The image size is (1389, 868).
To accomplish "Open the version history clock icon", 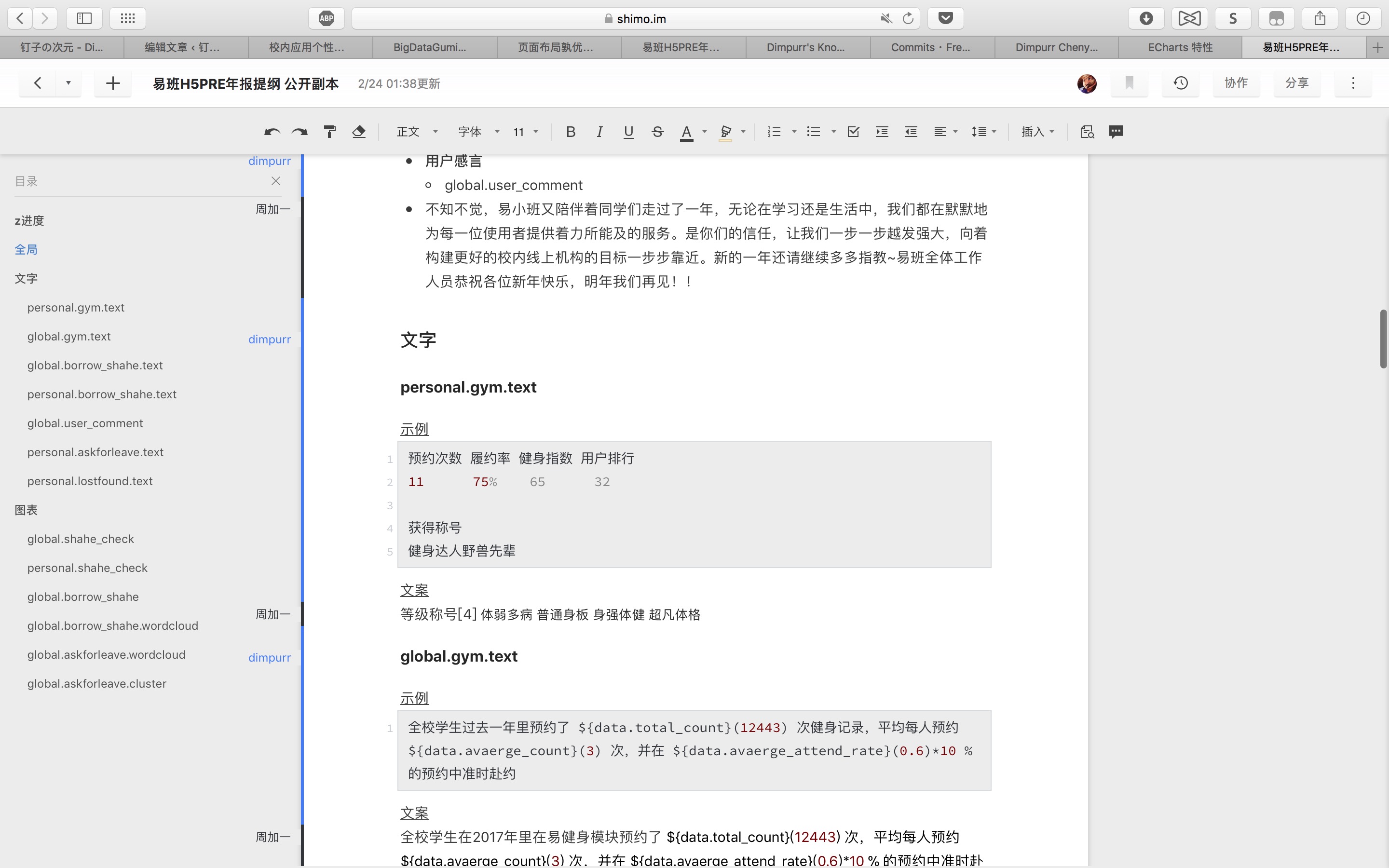I will coord(1180,83).
